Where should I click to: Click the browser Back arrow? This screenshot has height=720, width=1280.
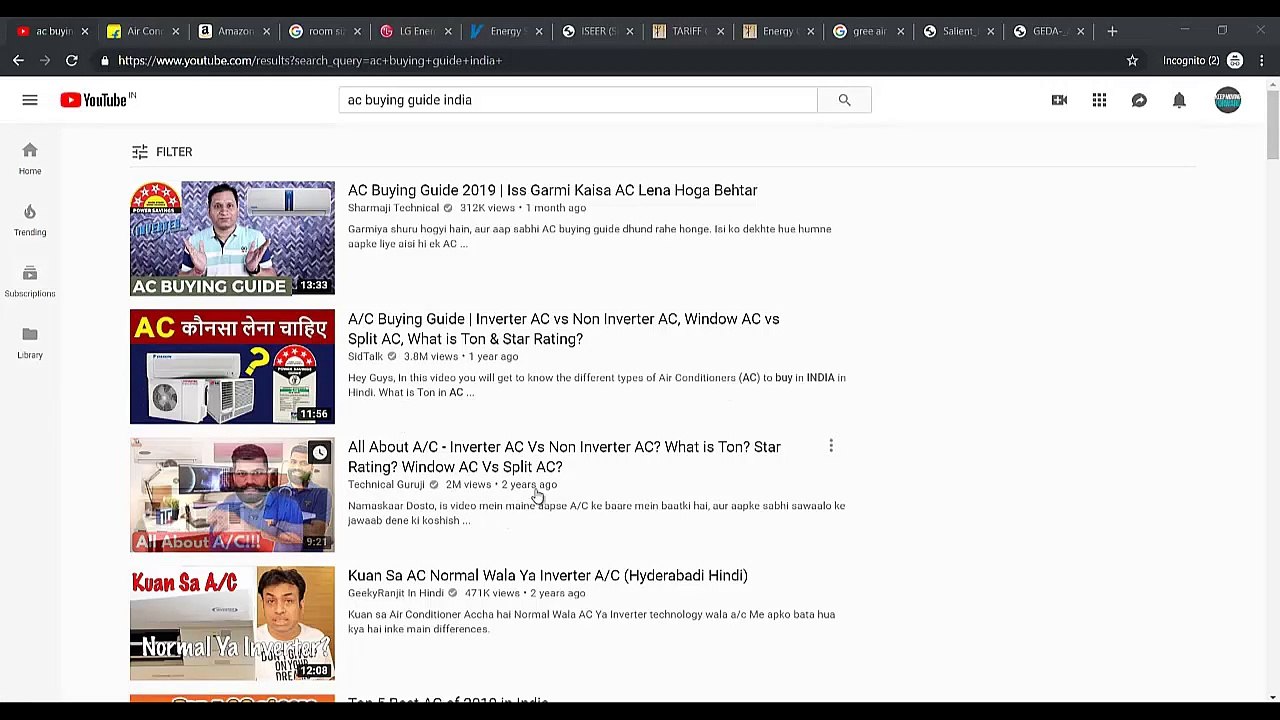[x=18, y=60]
